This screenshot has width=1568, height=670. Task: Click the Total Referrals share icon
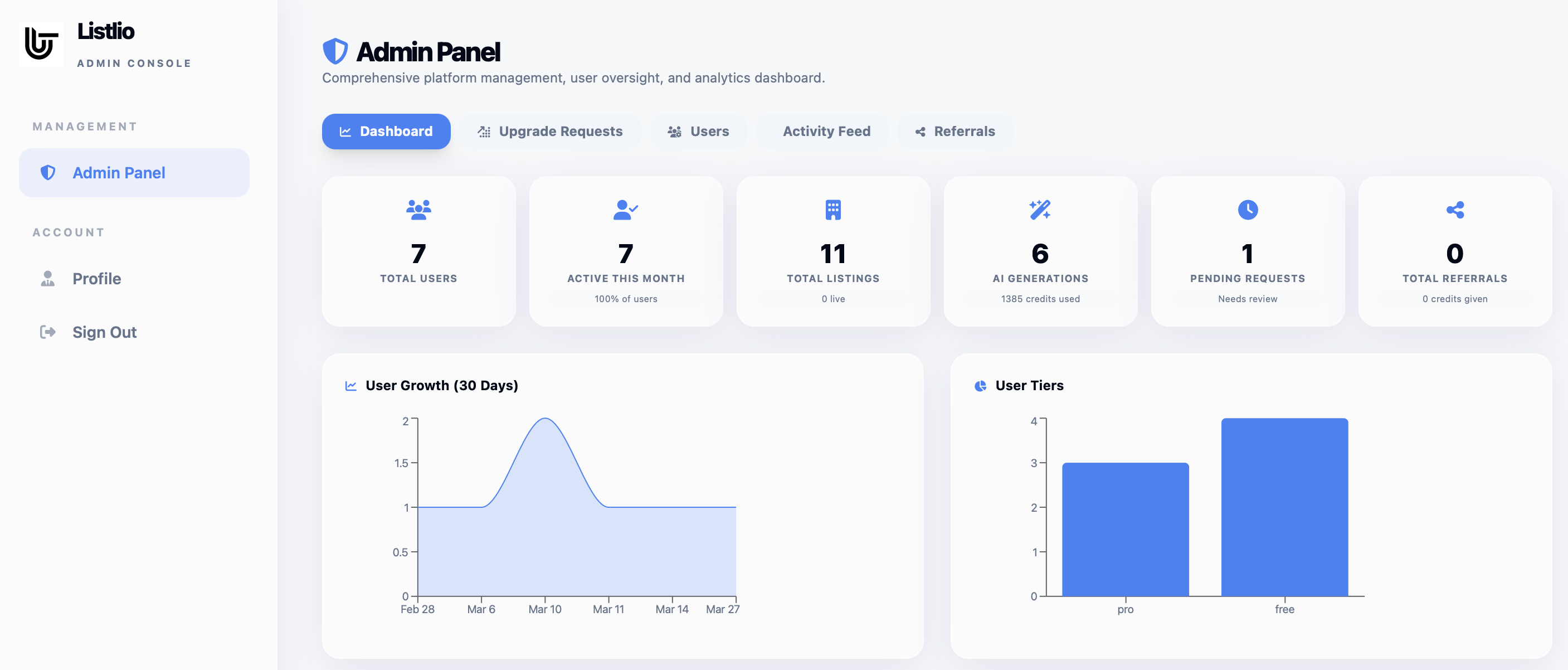tap(1454, 210)
